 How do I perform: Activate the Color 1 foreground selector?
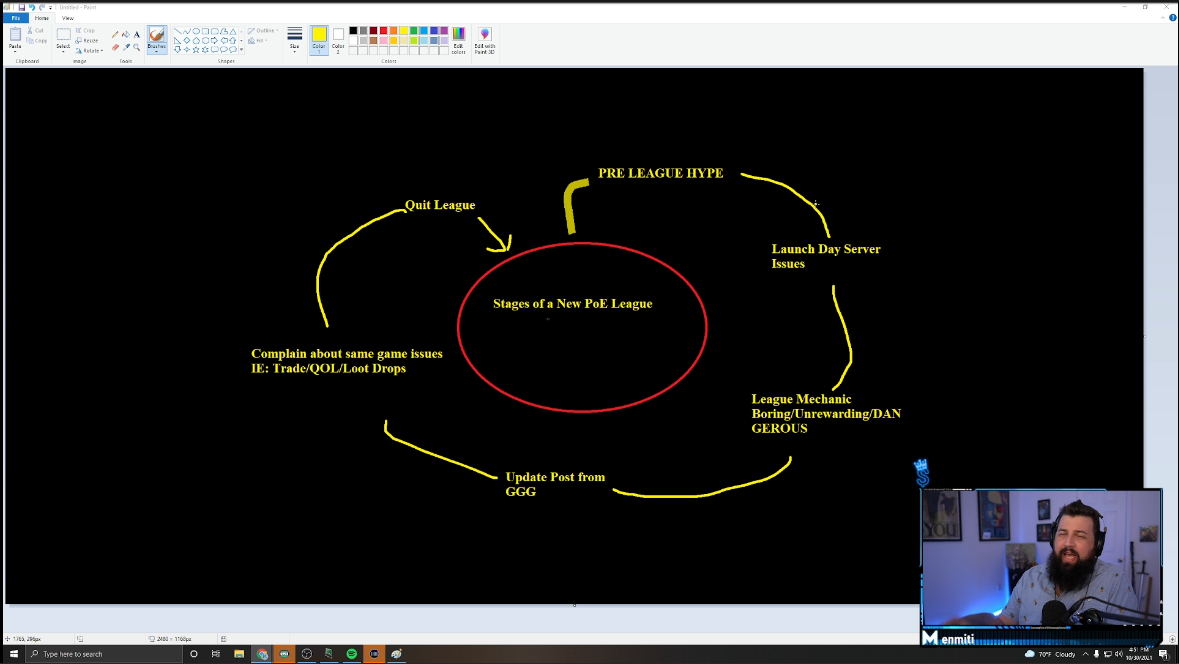(319, 40)
